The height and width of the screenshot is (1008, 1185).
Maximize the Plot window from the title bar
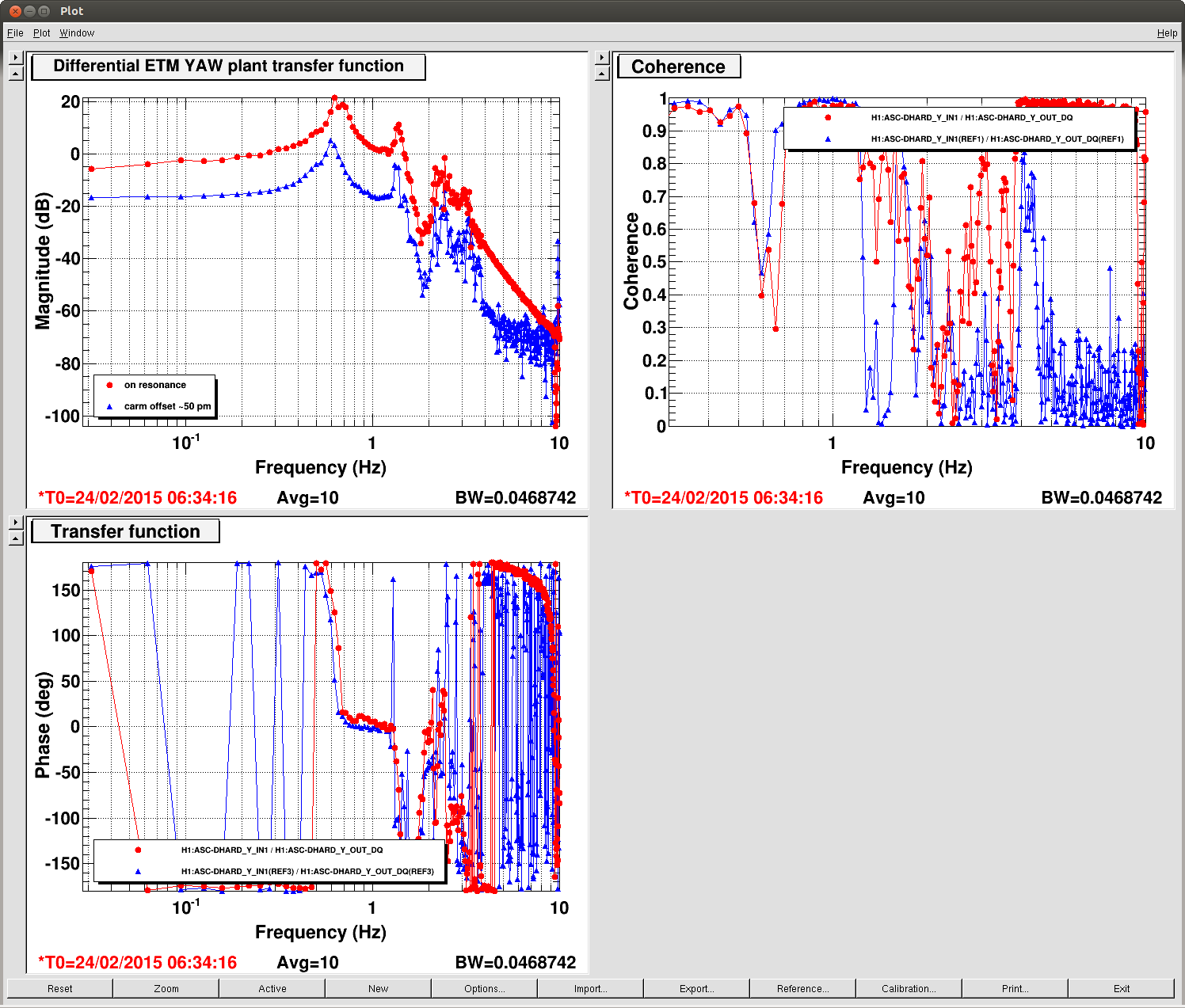pos(44,11)
